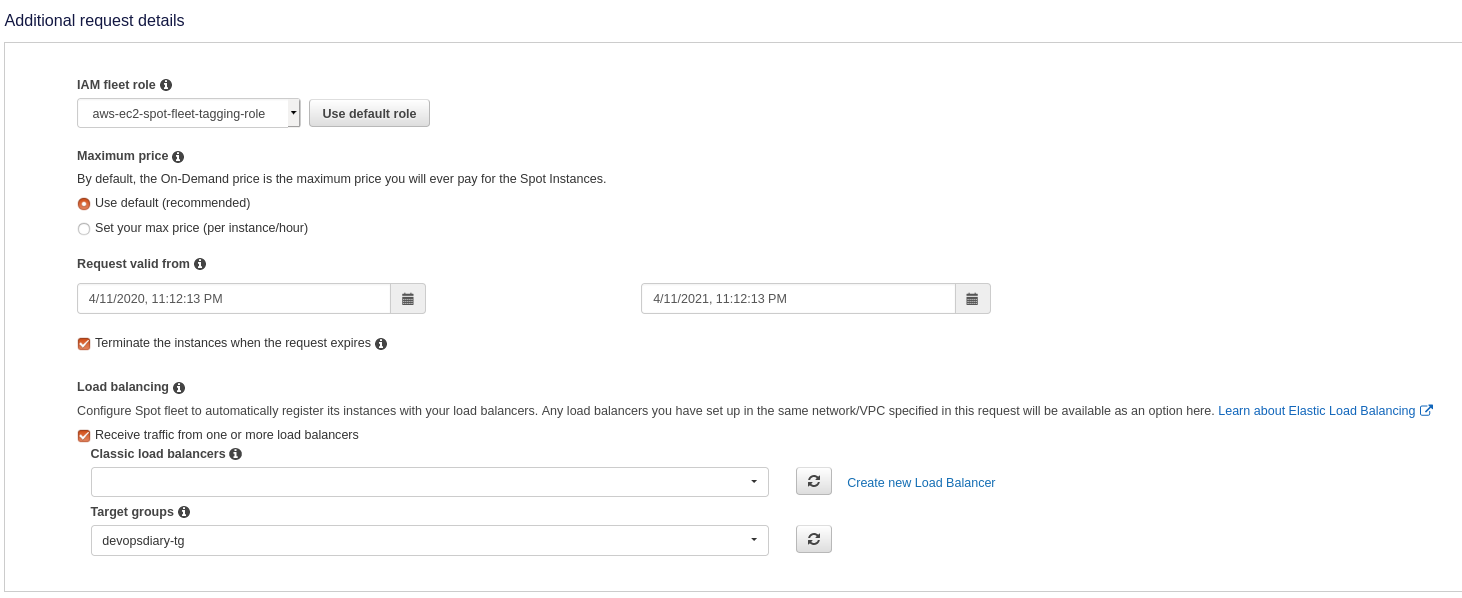This screenshot has width=1462, height=598.
Task: Open the Target groups dropdown showing devopsdiary-tg
Action: click(x=429, y=541)
